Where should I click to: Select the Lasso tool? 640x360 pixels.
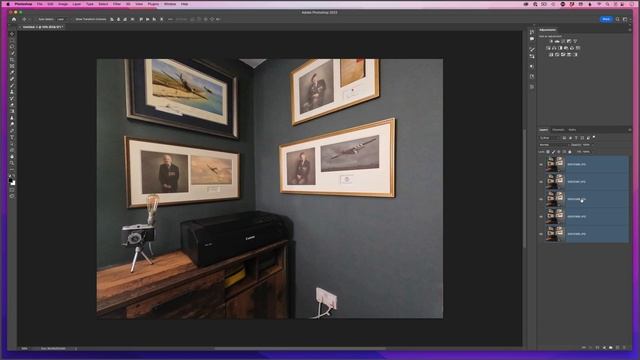12,47
